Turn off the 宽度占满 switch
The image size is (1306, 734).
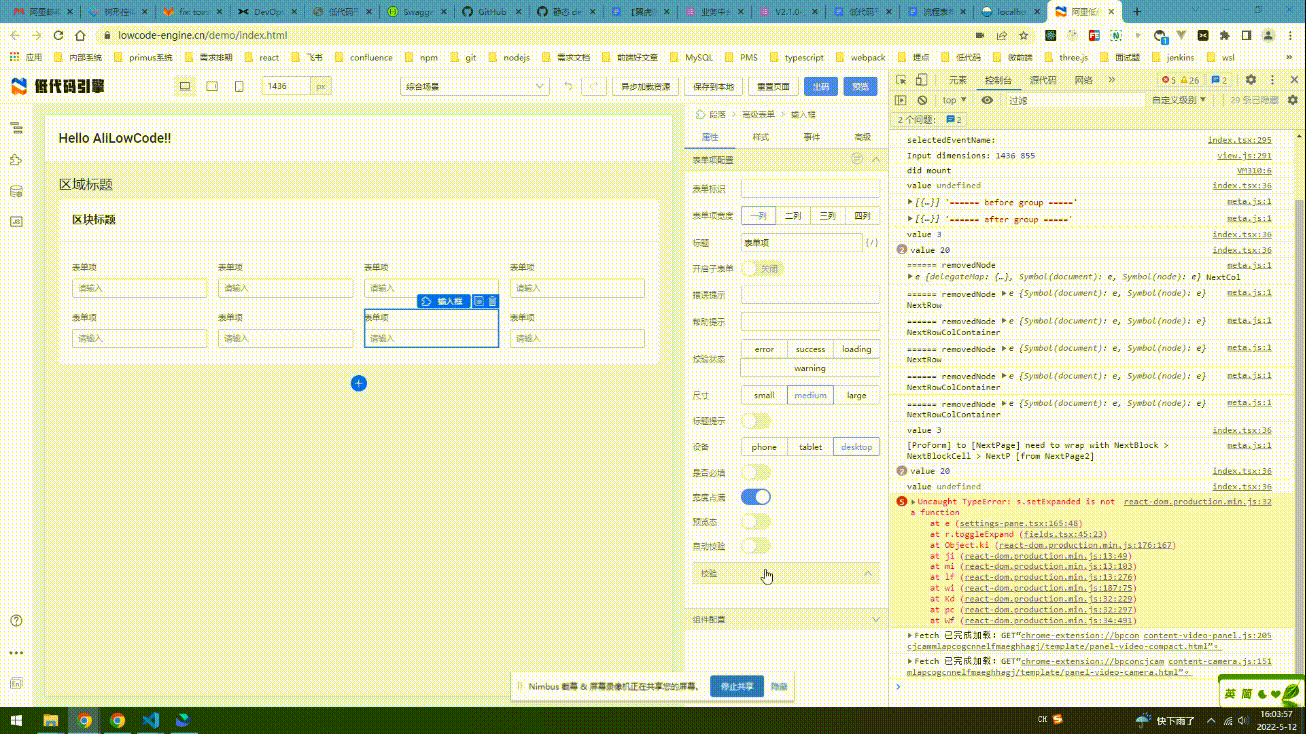[x=756, y=496]
